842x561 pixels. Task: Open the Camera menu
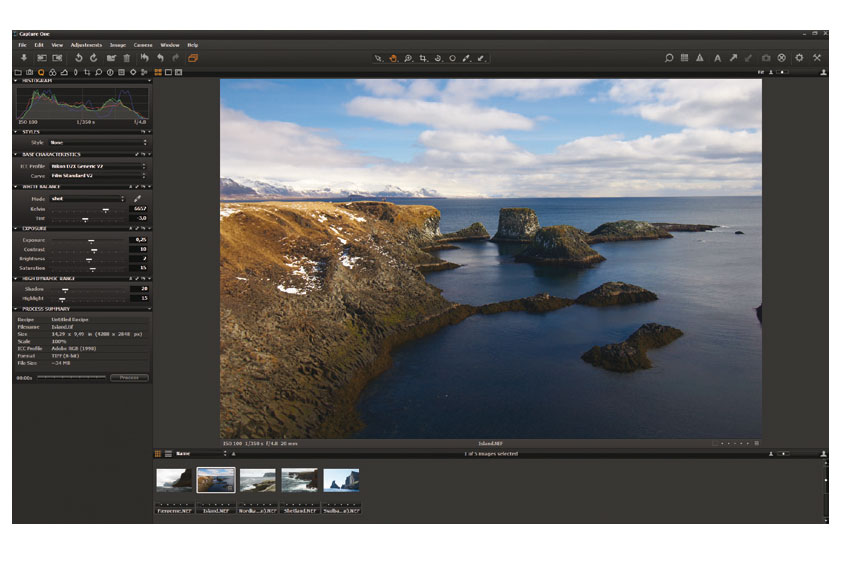click(143, 45)
